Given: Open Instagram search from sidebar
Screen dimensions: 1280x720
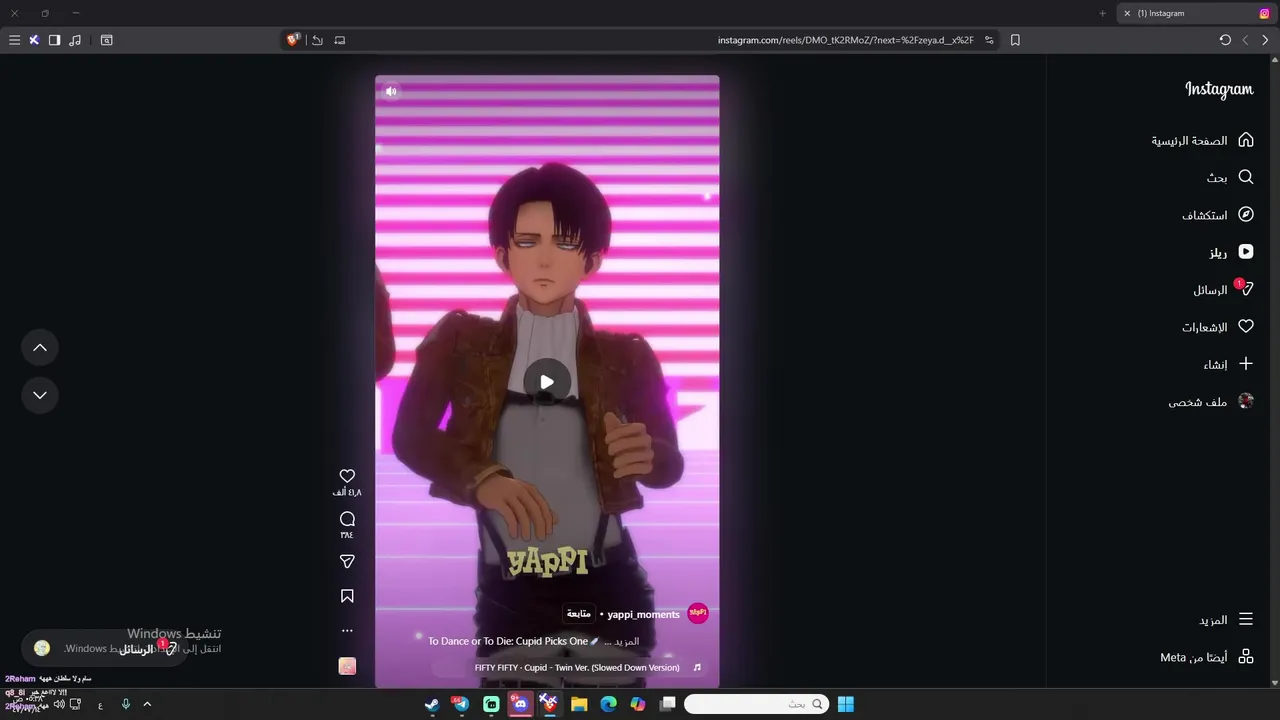Looking at the screenshot, I should (1230, 177).
